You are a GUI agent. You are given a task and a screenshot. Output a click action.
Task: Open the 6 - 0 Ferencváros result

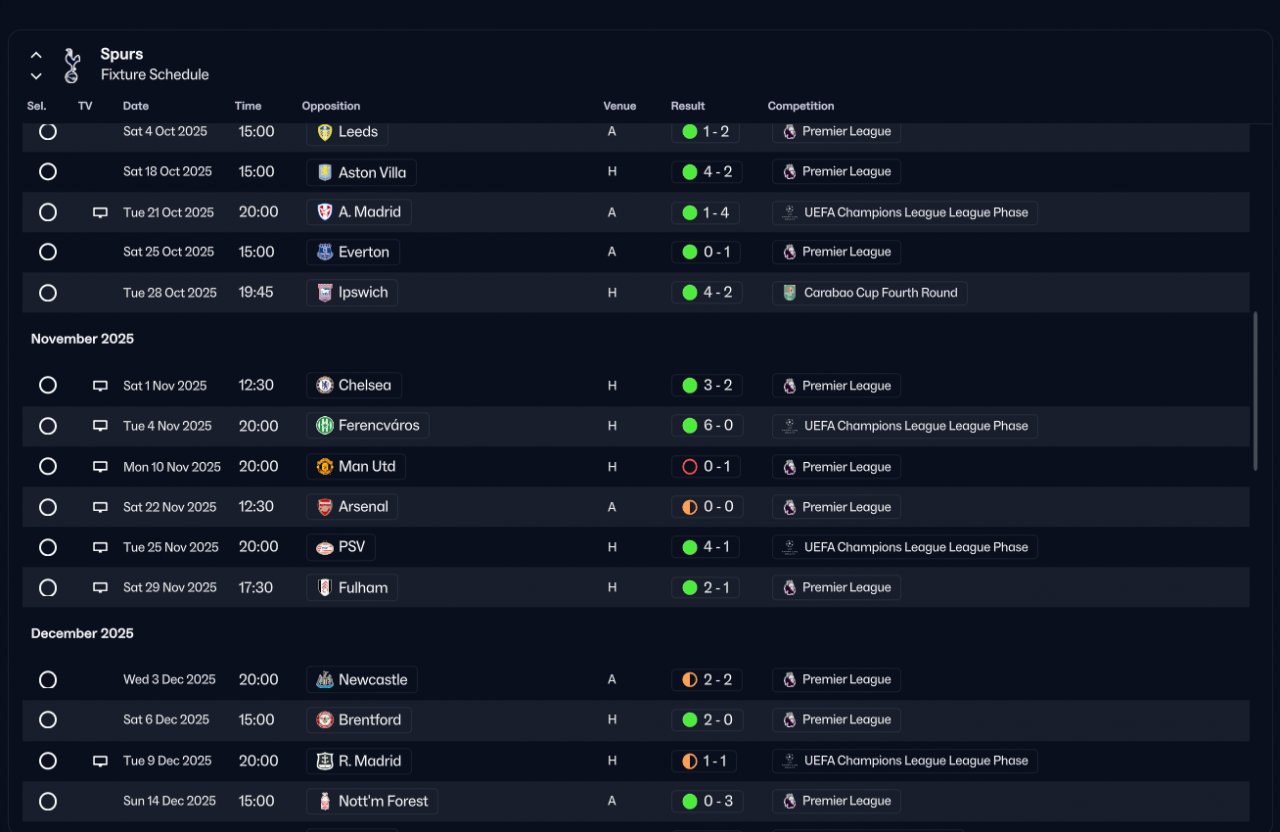(707, 426)
